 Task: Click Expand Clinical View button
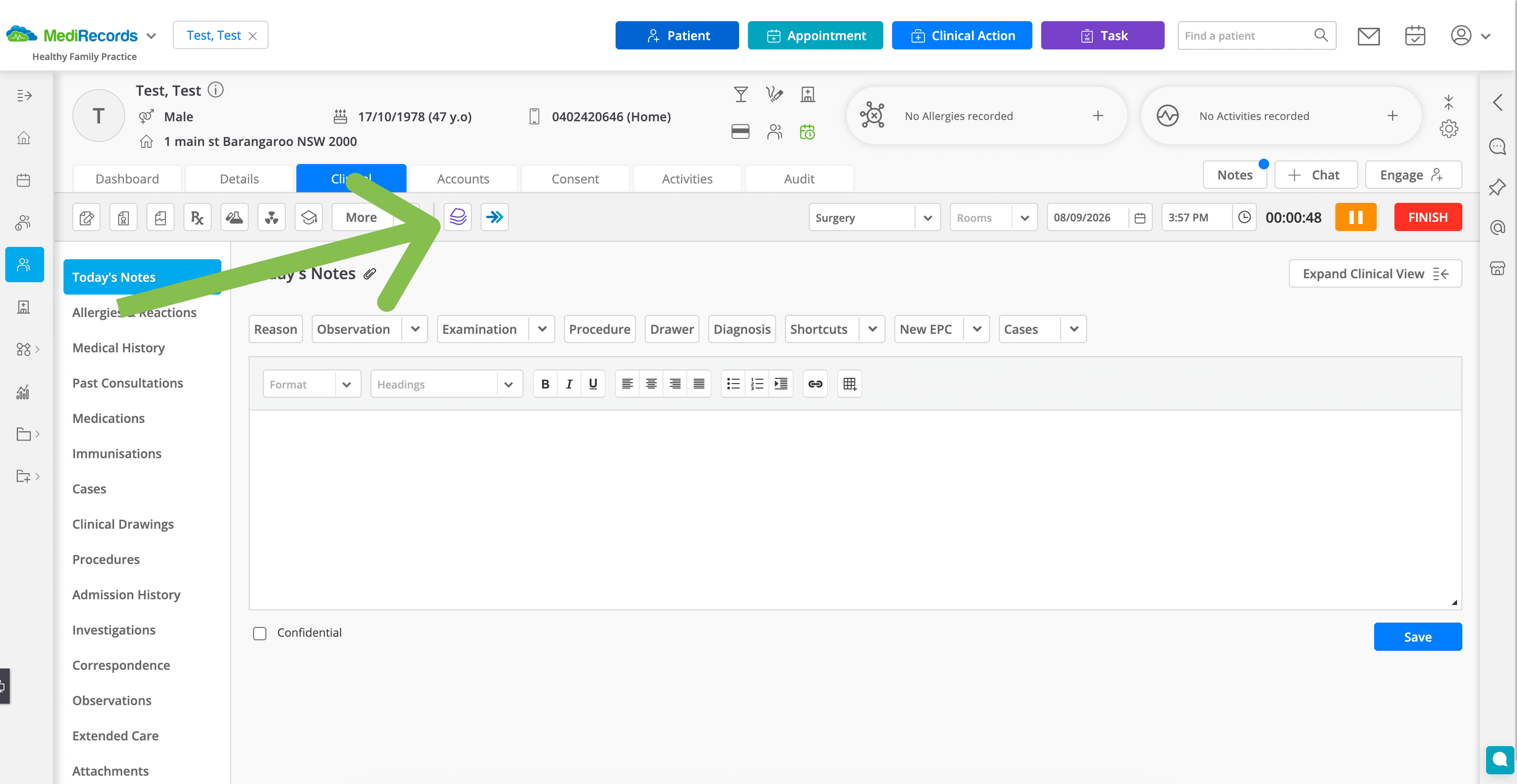1375,274
